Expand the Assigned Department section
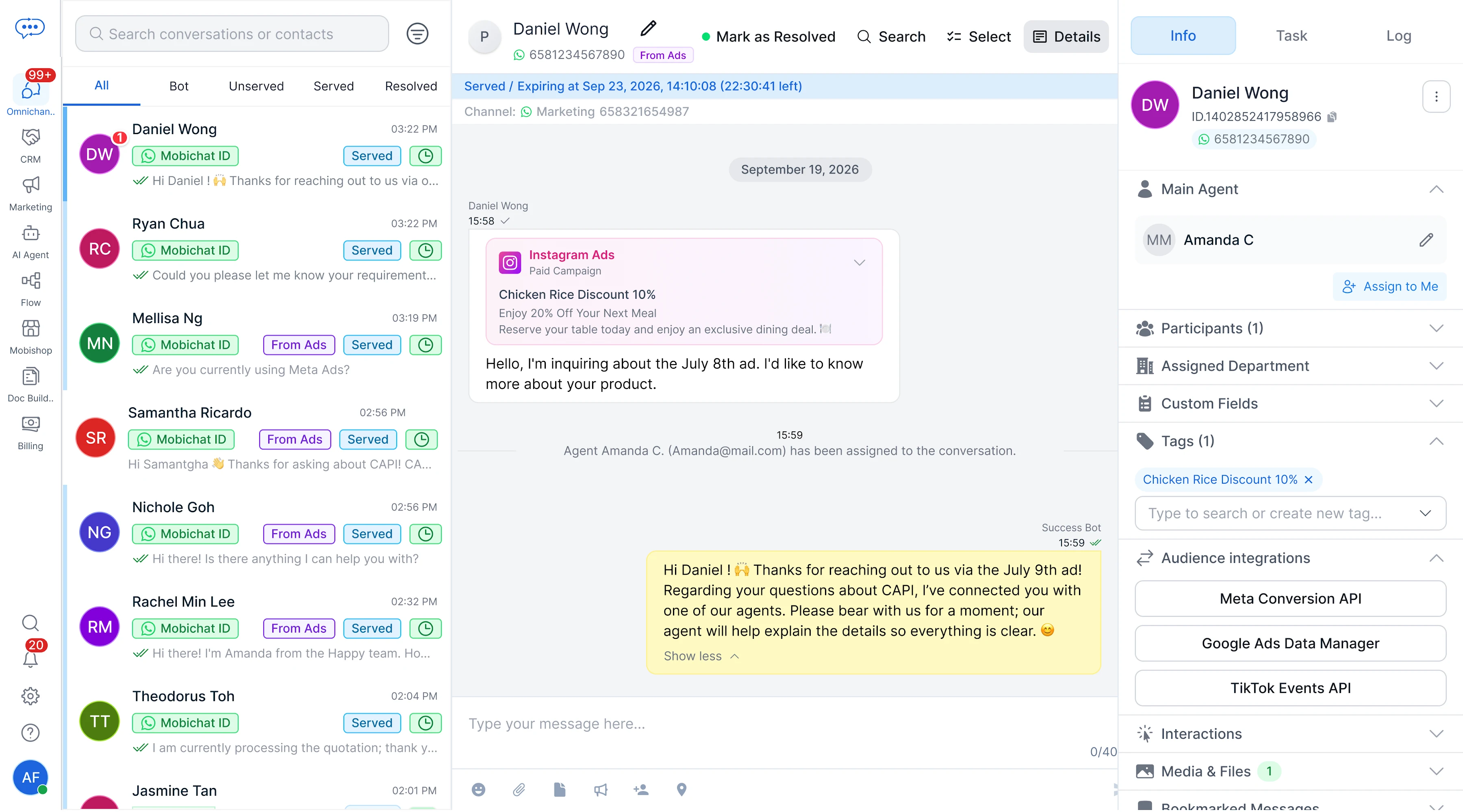The width and height of the screenshot is (1463, 812). pyautogui.click(x=1436, y=366)
